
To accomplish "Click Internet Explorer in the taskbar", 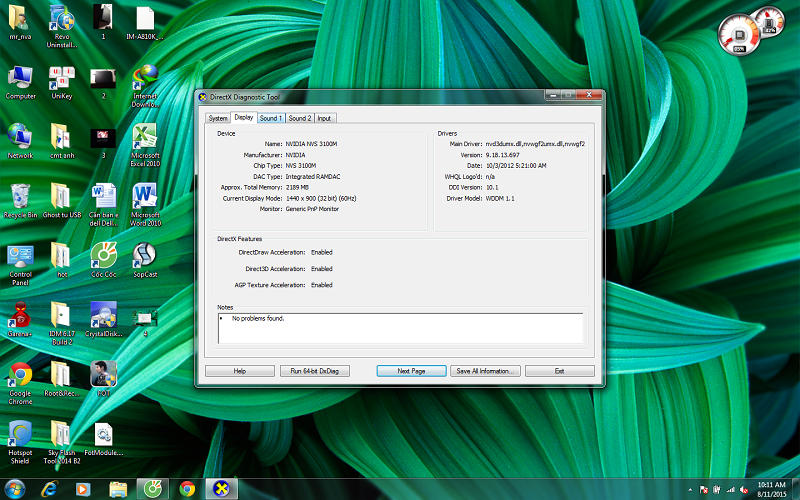I will click(x=49, y=488).
